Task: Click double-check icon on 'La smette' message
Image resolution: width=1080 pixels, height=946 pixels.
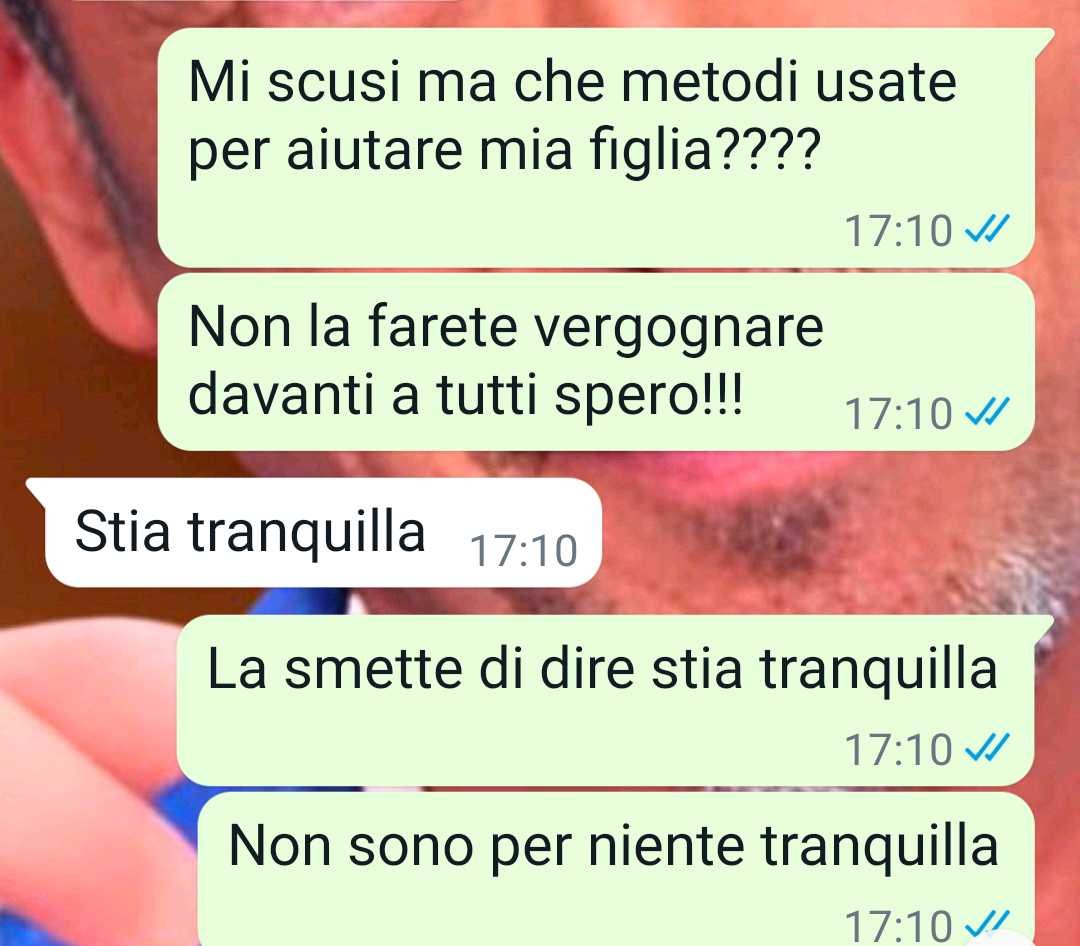Action: coord(987,748)
